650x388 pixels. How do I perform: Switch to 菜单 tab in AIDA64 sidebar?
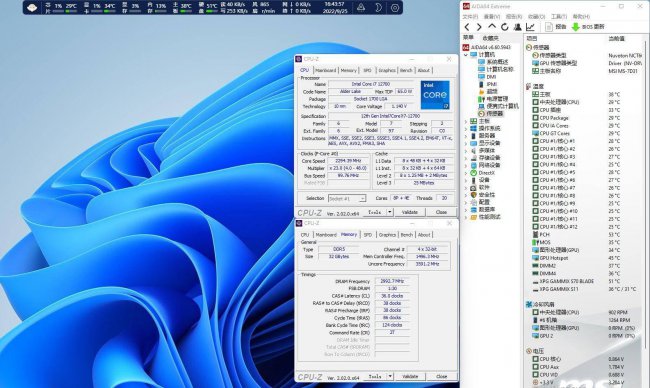468,38
